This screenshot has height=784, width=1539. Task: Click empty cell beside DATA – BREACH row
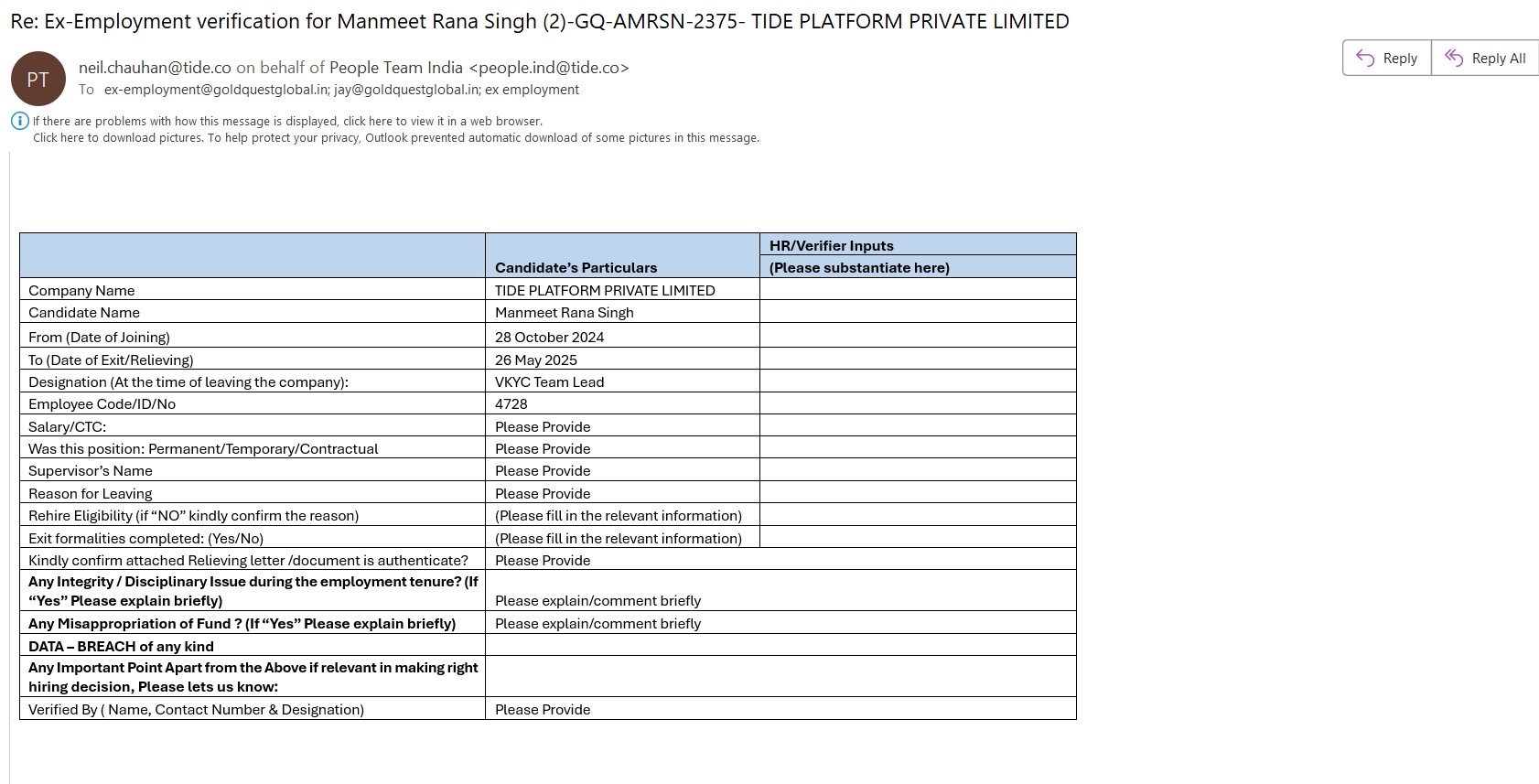(780, 646)
